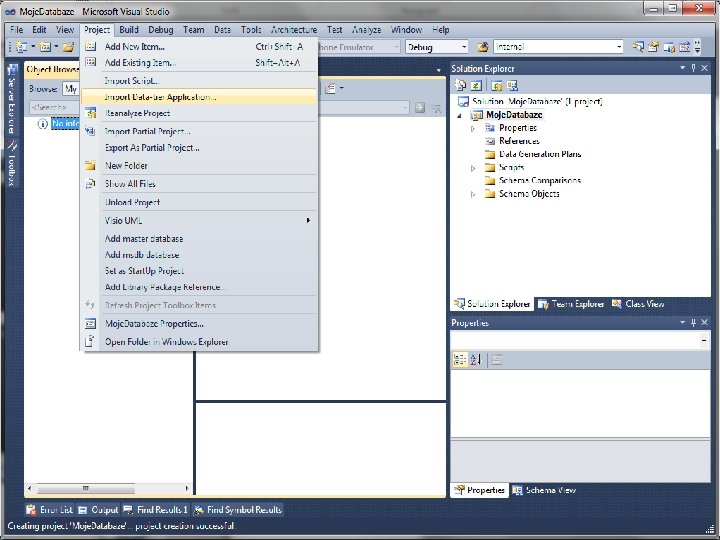Select Export As Partial Project entry

pos(199,147)
